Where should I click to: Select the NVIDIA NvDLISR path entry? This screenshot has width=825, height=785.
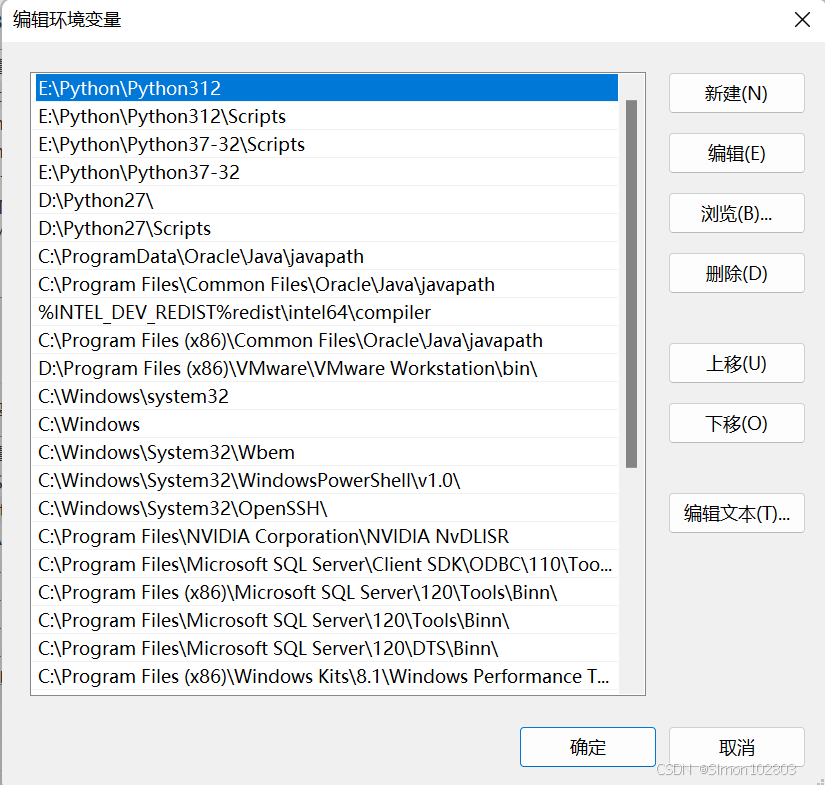tap(327, 536)
